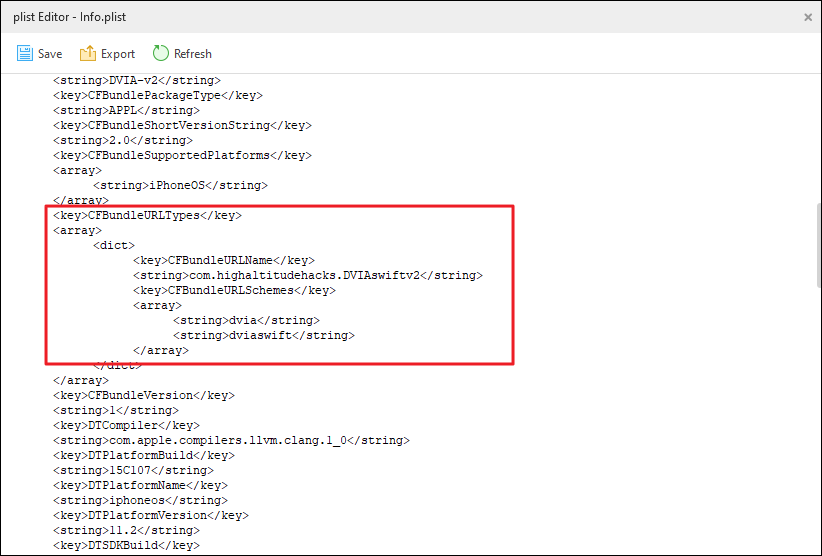Screen dimensions: 822x556
Task: Click the string value 1 line
Action: (x=116, y=410)
